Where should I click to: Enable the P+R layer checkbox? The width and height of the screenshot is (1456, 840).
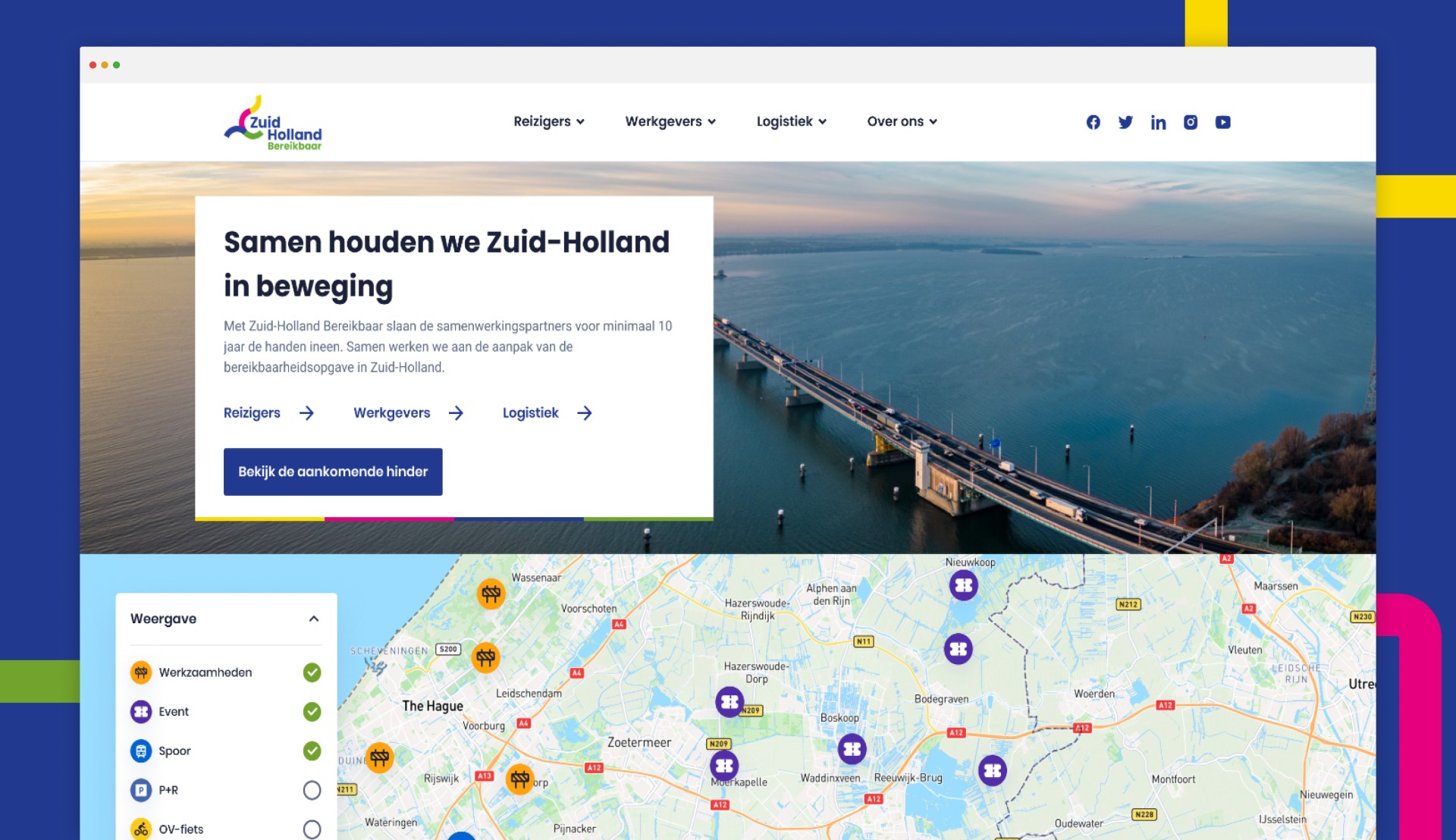(312, 790)
